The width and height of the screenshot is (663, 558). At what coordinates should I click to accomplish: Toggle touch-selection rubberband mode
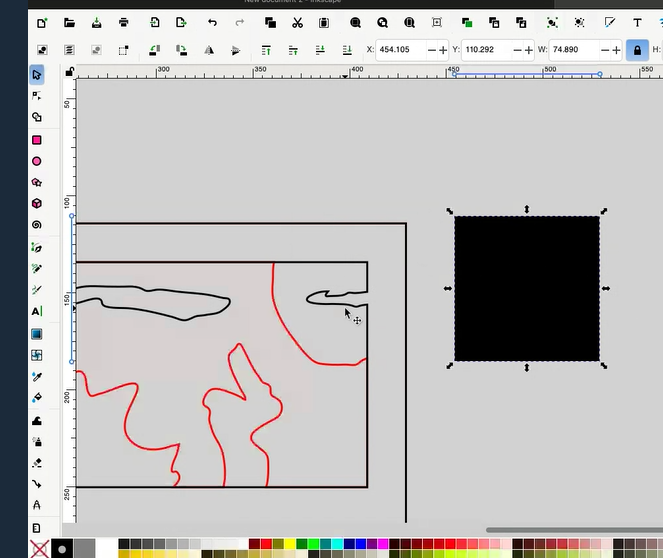(x=123, y=50)
